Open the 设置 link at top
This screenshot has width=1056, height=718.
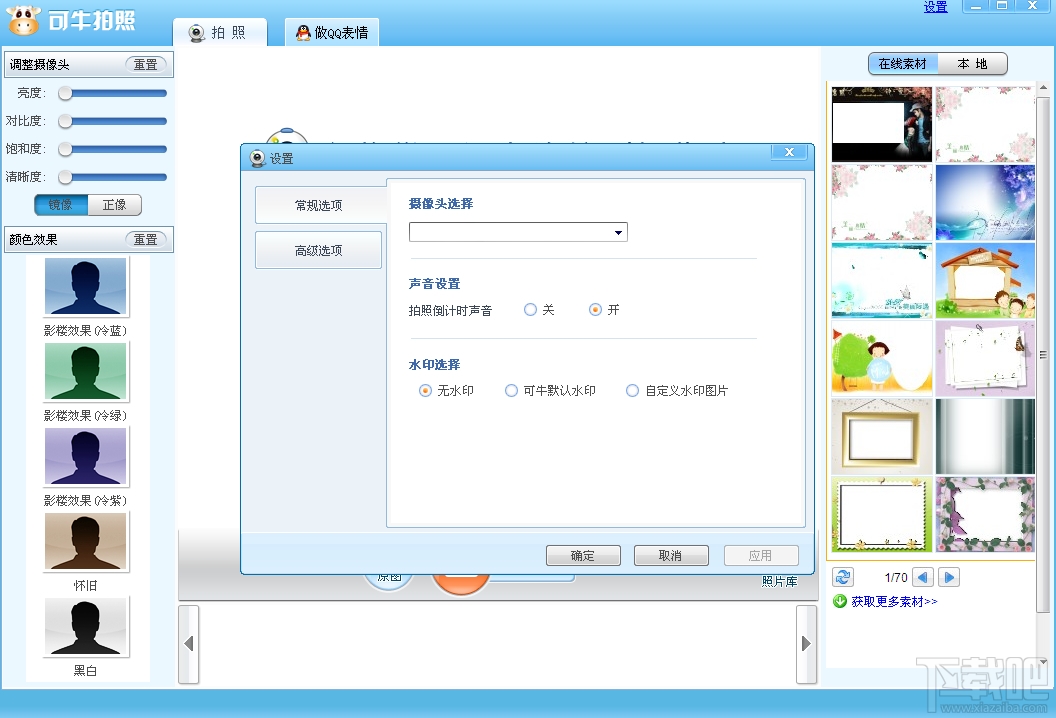(x=935, y=7)
